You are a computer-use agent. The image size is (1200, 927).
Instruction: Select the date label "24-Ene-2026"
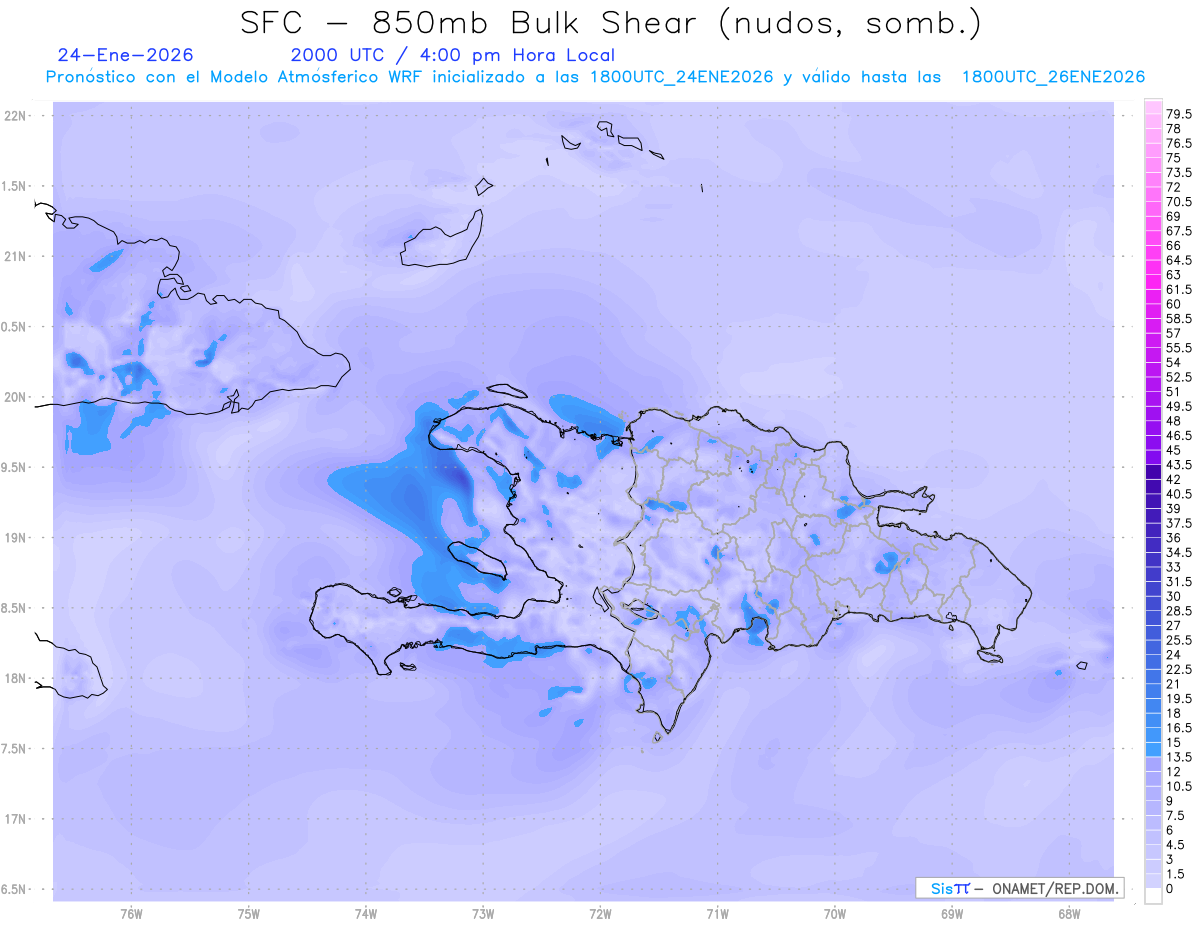pos(126,55)
